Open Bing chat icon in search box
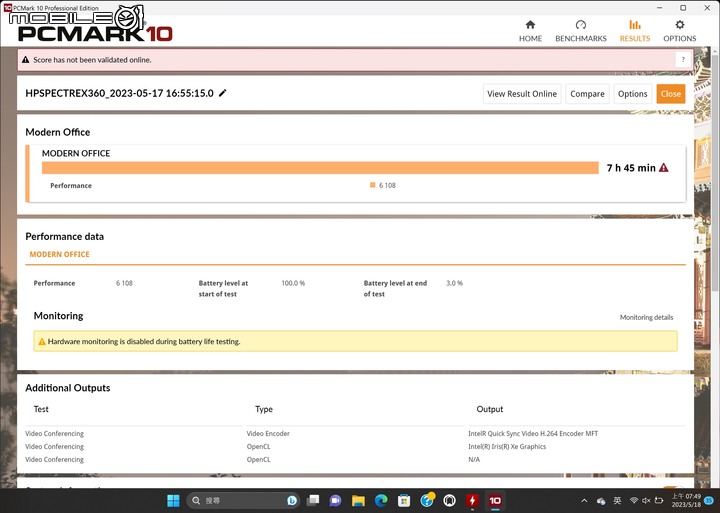The width and height of the screenshot is (720, 513). tap(292, 501)
